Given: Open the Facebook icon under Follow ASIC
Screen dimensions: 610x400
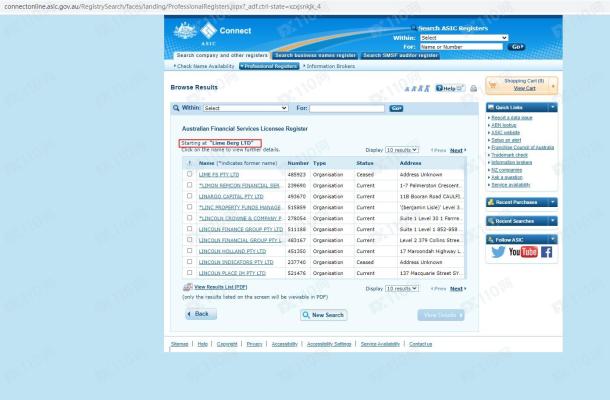Looking at the screenshot, I should click(x=546, y=252).
